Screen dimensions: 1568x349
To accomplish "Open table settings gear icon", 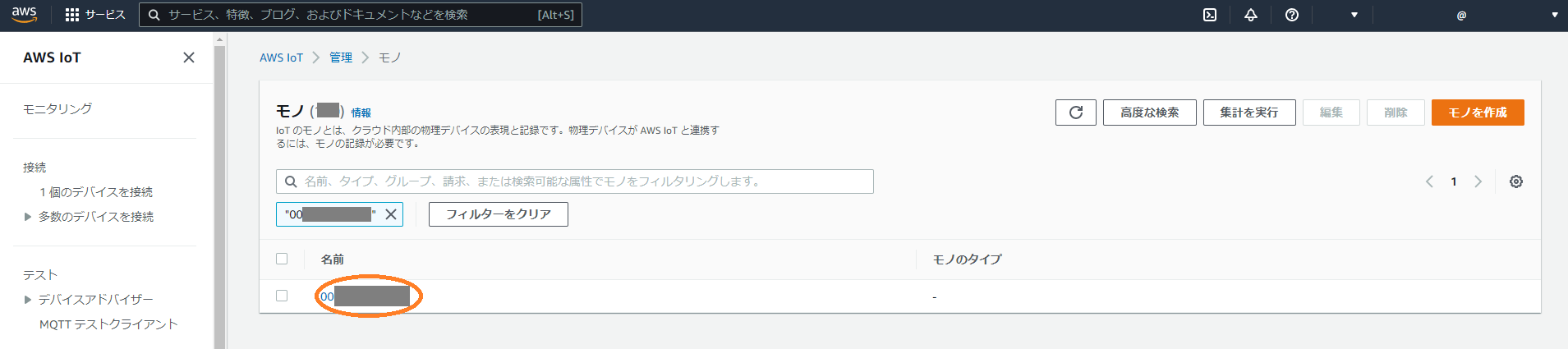I will tap(1516, 181).
